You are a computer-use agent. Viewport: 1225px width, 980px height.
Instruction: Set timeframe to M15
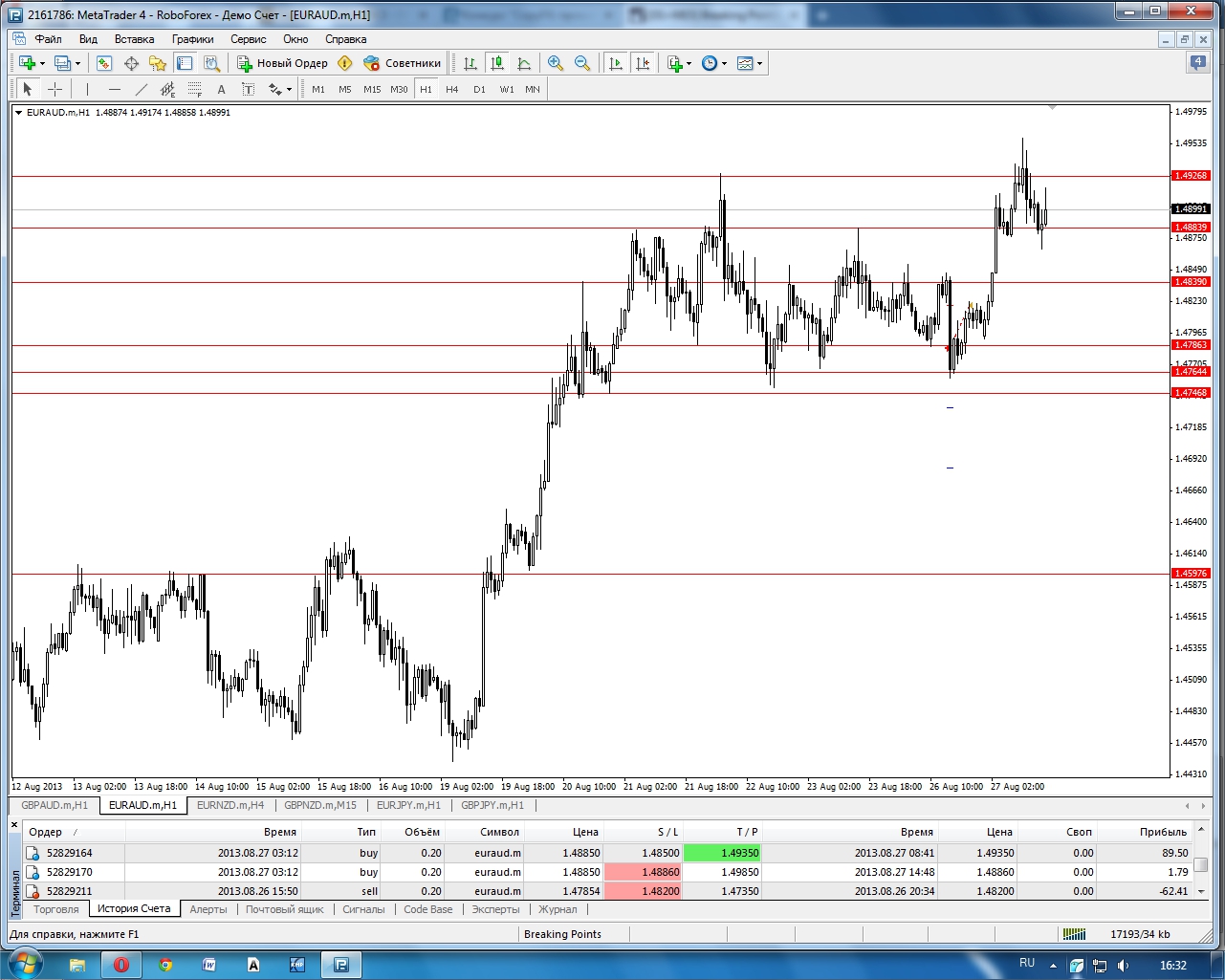point(372,89)
